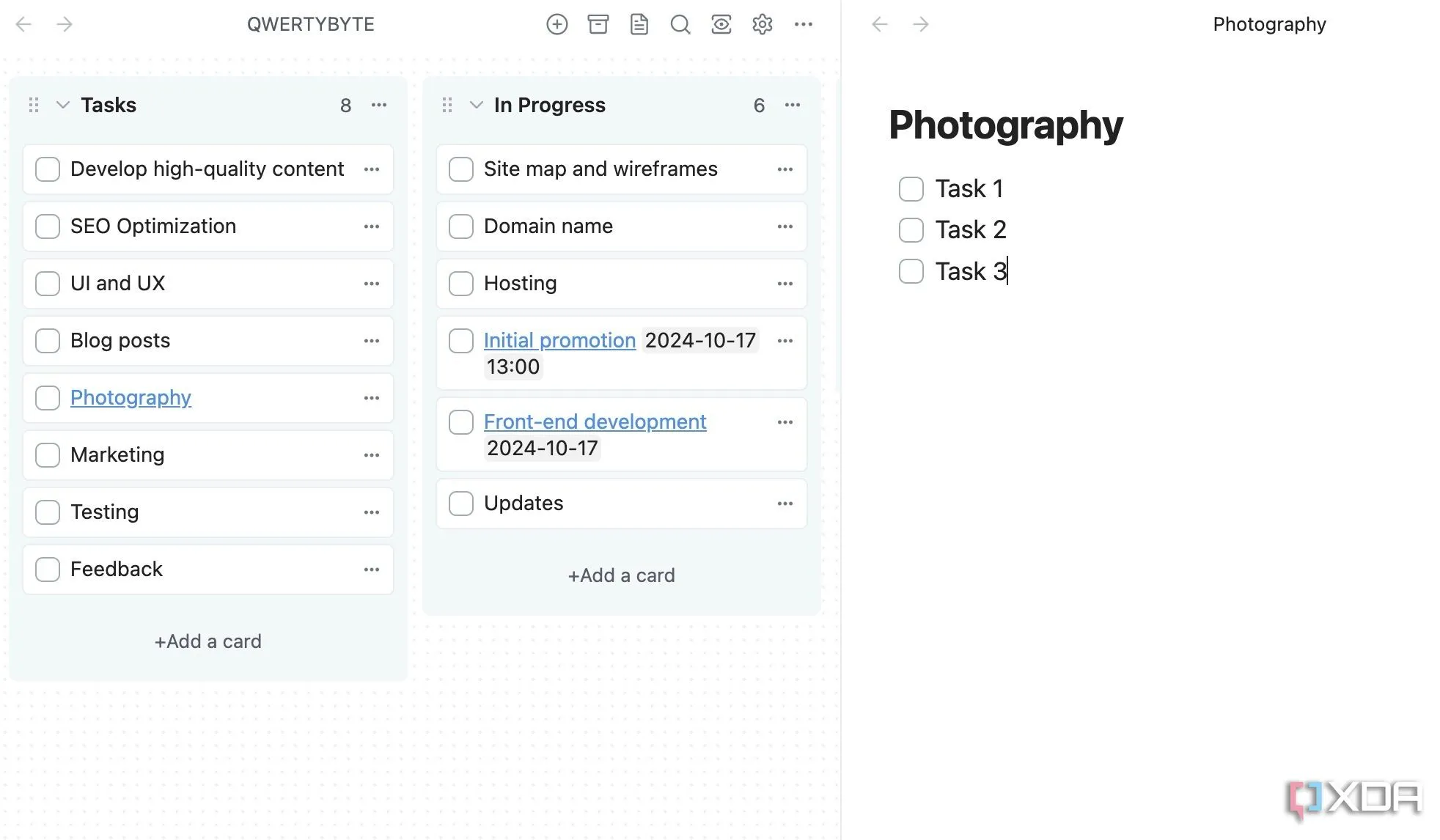
Task: Collapse the In Progress list chevron
Action: point(476,105)
